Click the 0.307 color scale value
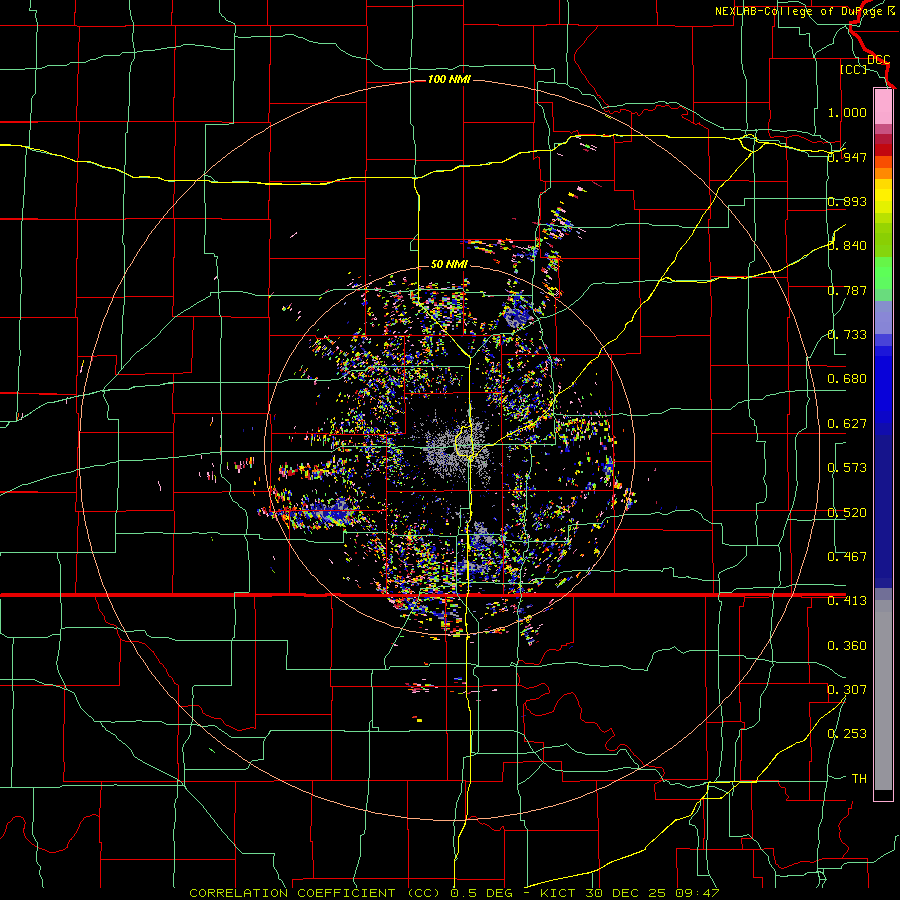The width and height of the screenshot is (900, 900). click(x=847, y=690)
